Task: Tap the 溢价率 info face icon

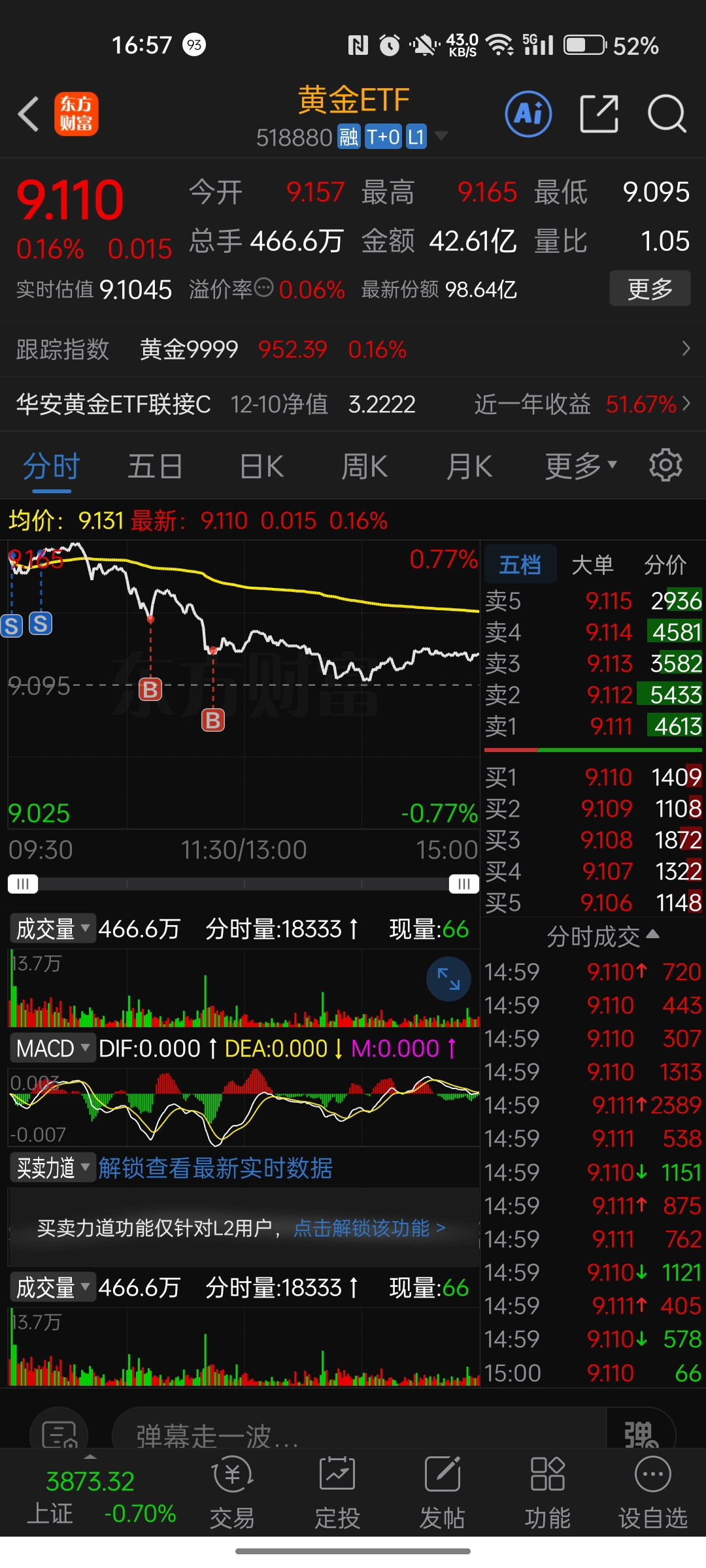Action: pos(263,287)
